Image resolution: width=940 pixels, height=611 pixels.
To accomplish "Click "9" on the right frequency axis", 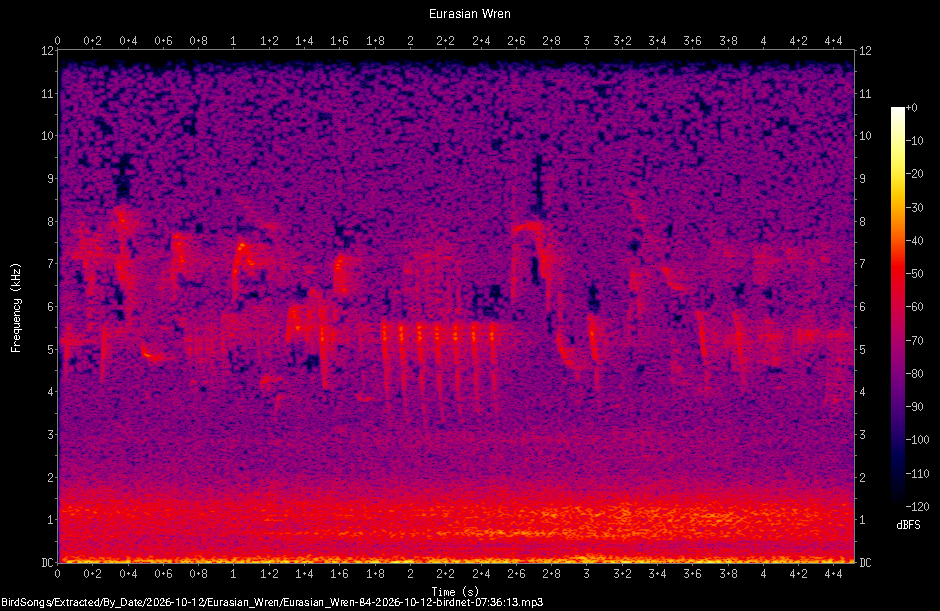I will [862, 179].
